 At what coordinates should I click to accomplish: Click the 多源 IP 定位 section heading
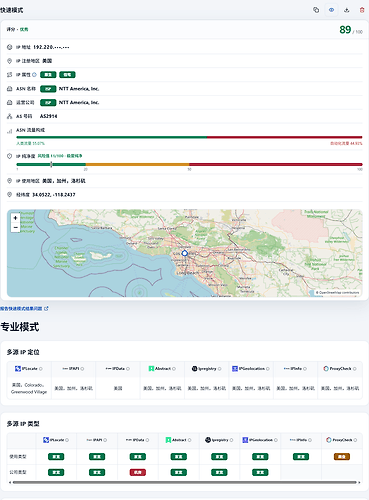(x=23, y=352)
